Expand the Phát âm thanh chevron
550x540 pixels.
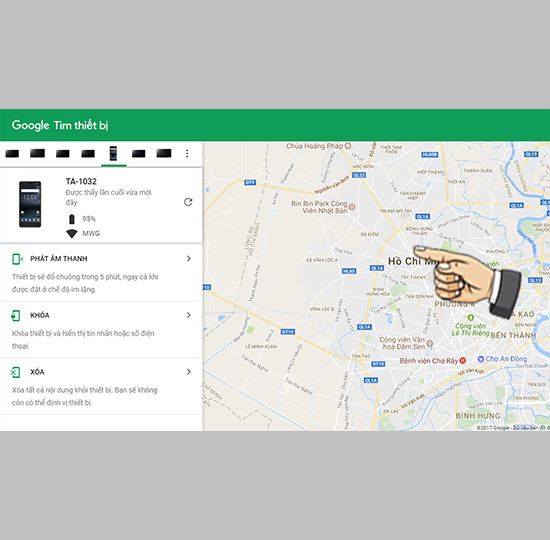(189, 259)
